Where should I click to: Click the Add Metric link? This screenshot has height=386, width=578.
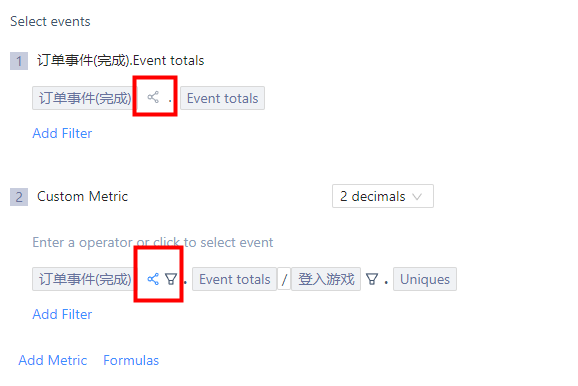tap(53, 360)
